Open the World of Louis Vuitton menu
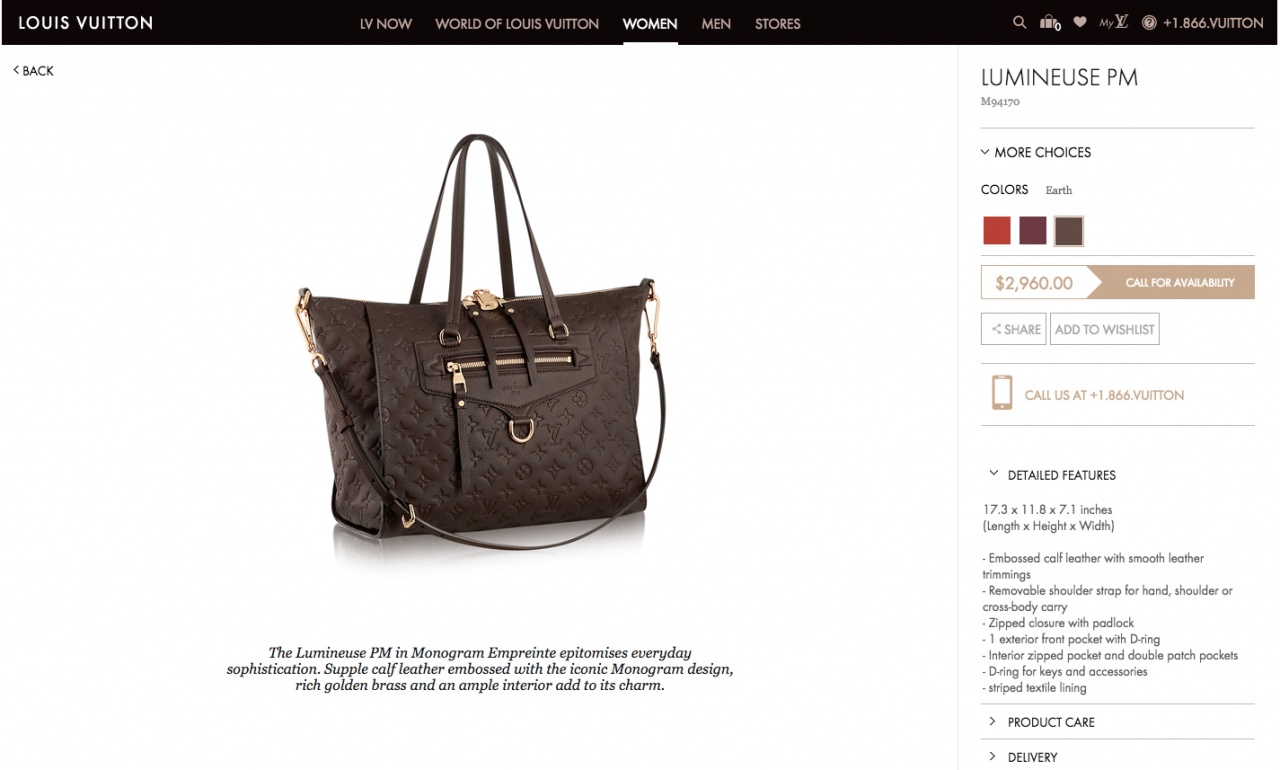This screenshot has height=770, width=1280. pyautogui.click(x=517, y=23)
